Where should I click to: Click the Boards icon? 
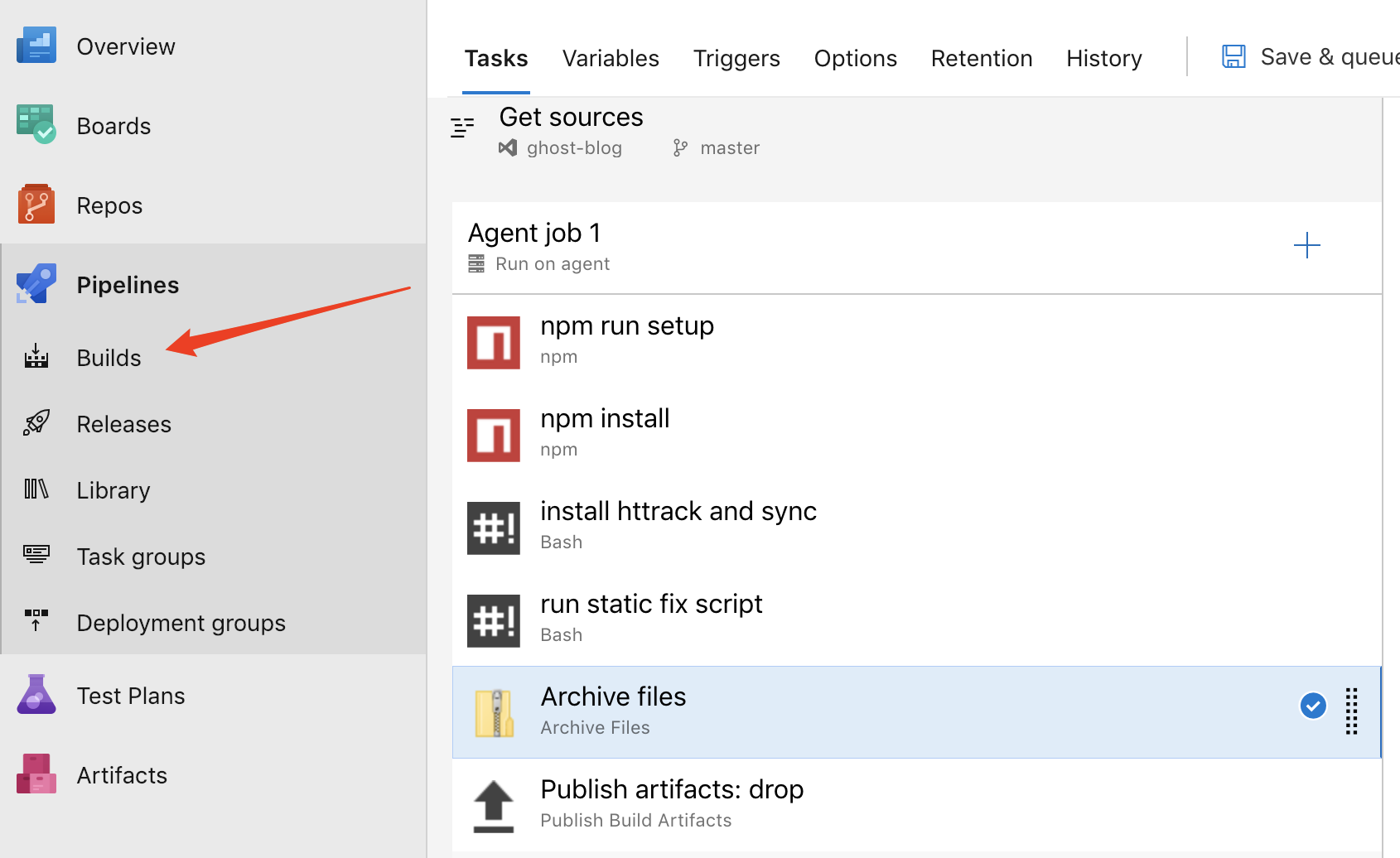coord(36,125)
